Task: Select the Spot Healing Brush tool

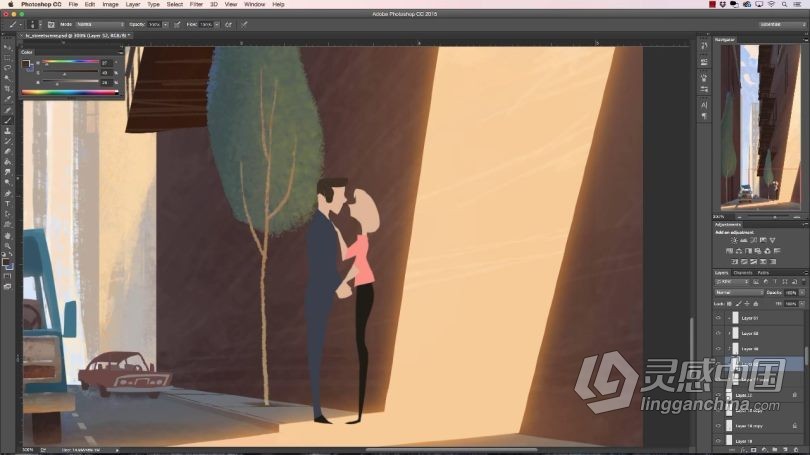Action: [x=7, y=109]
